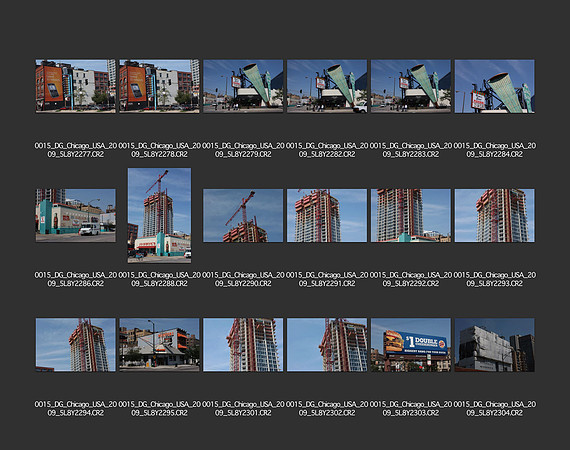Viewport: 570px width, 450px height.
Task: Highlight filename ending 5L8Y2293.CR2
Action: tap(494, 279)
